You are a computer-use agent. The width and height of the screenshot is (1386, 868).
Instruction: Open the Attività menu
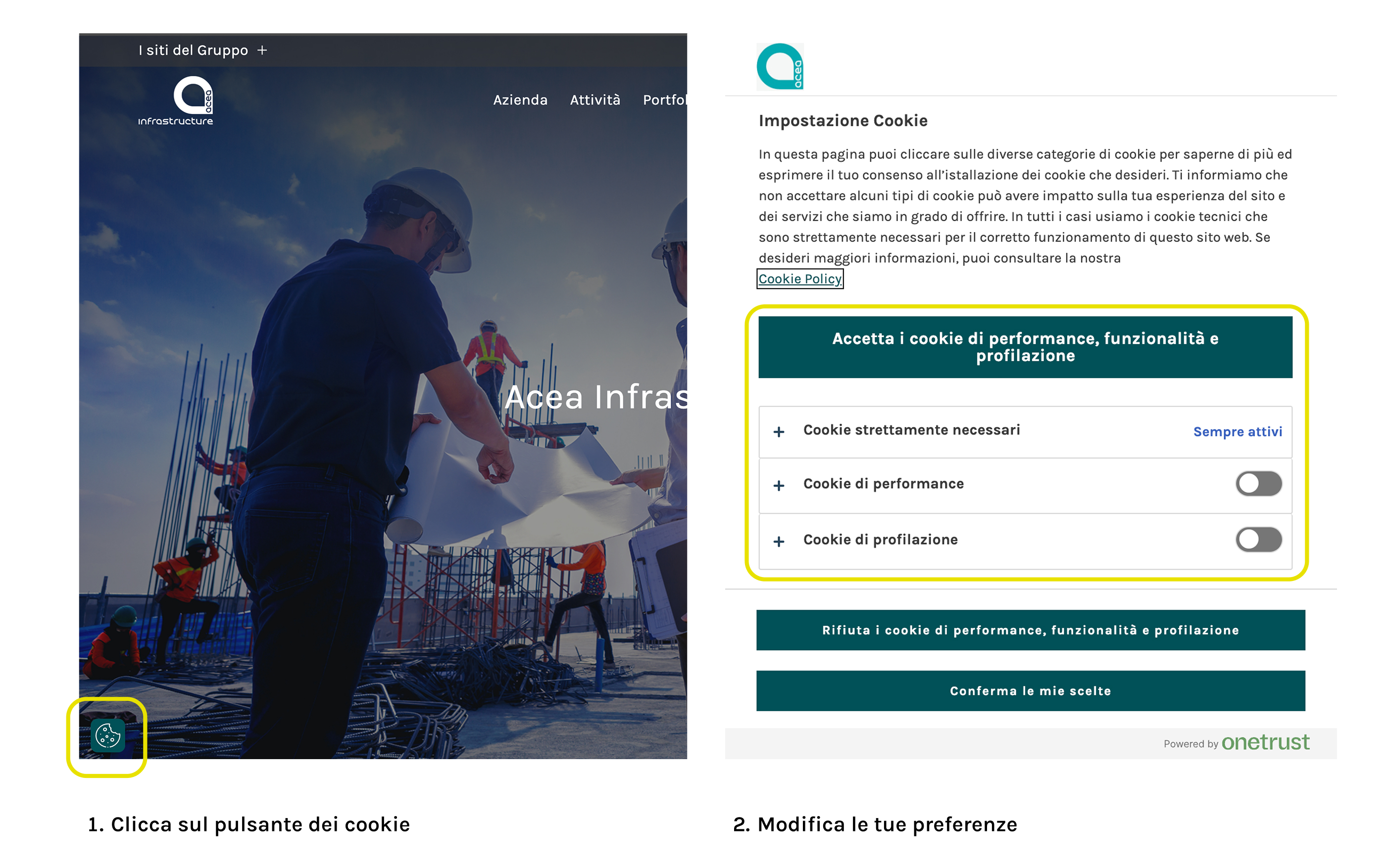coord(595,100)
